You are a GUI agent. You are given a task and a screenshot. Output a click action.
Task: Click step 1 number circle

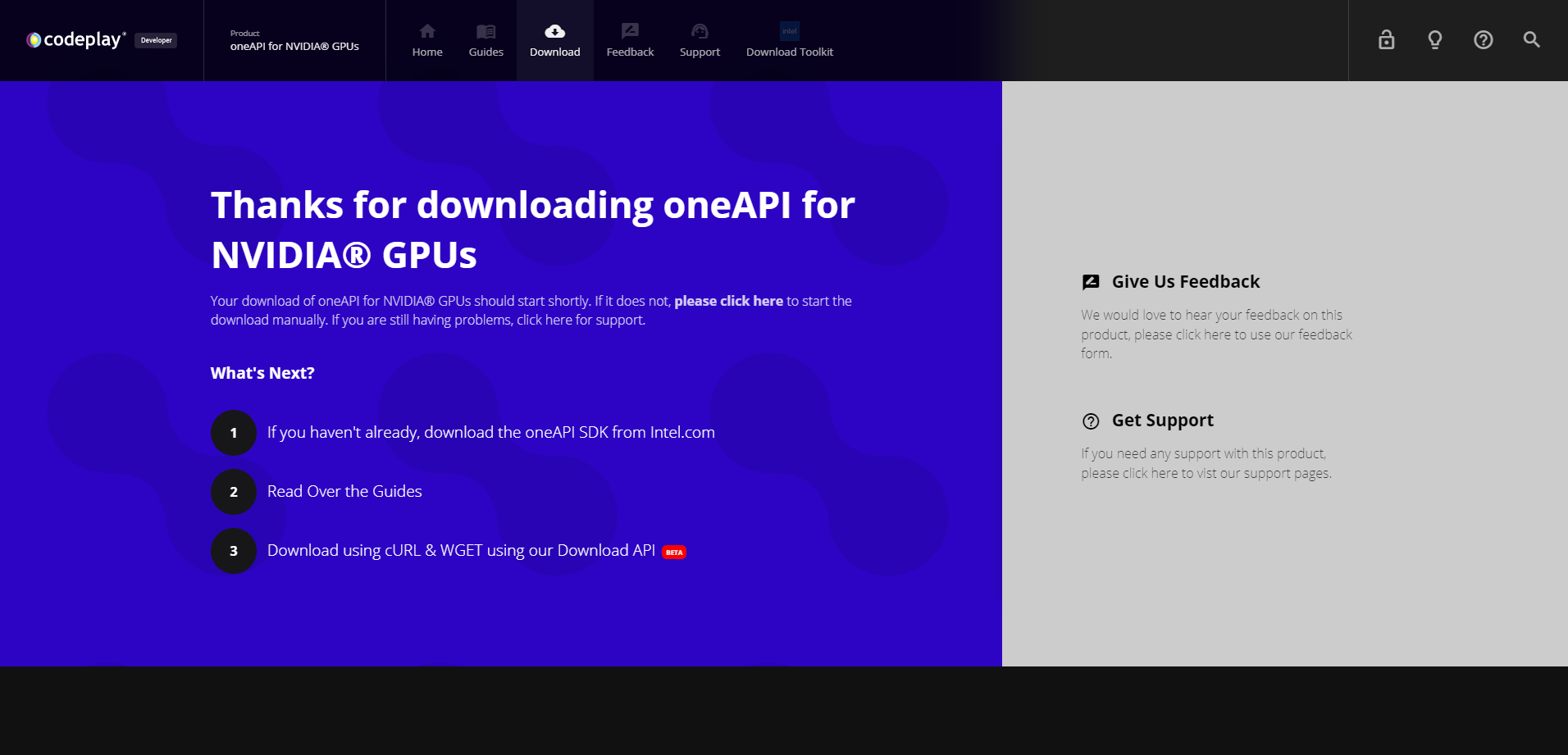pos(234,433)
